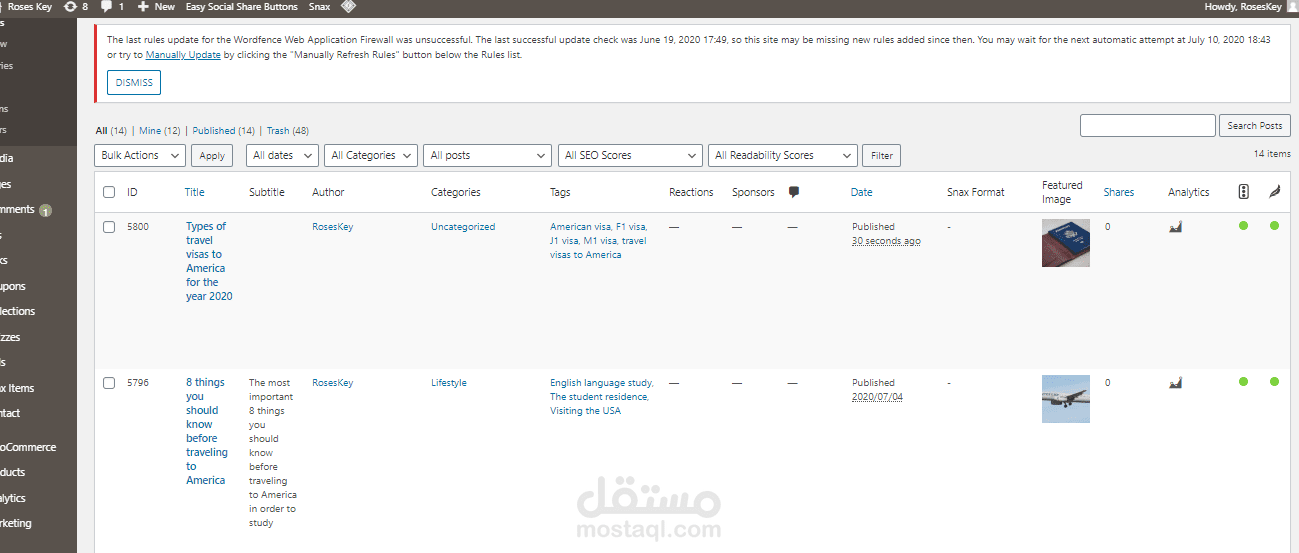Sort posts by Date column
Screen dimensions: 1299x553
pyautogui.click(x=861, y=192)
